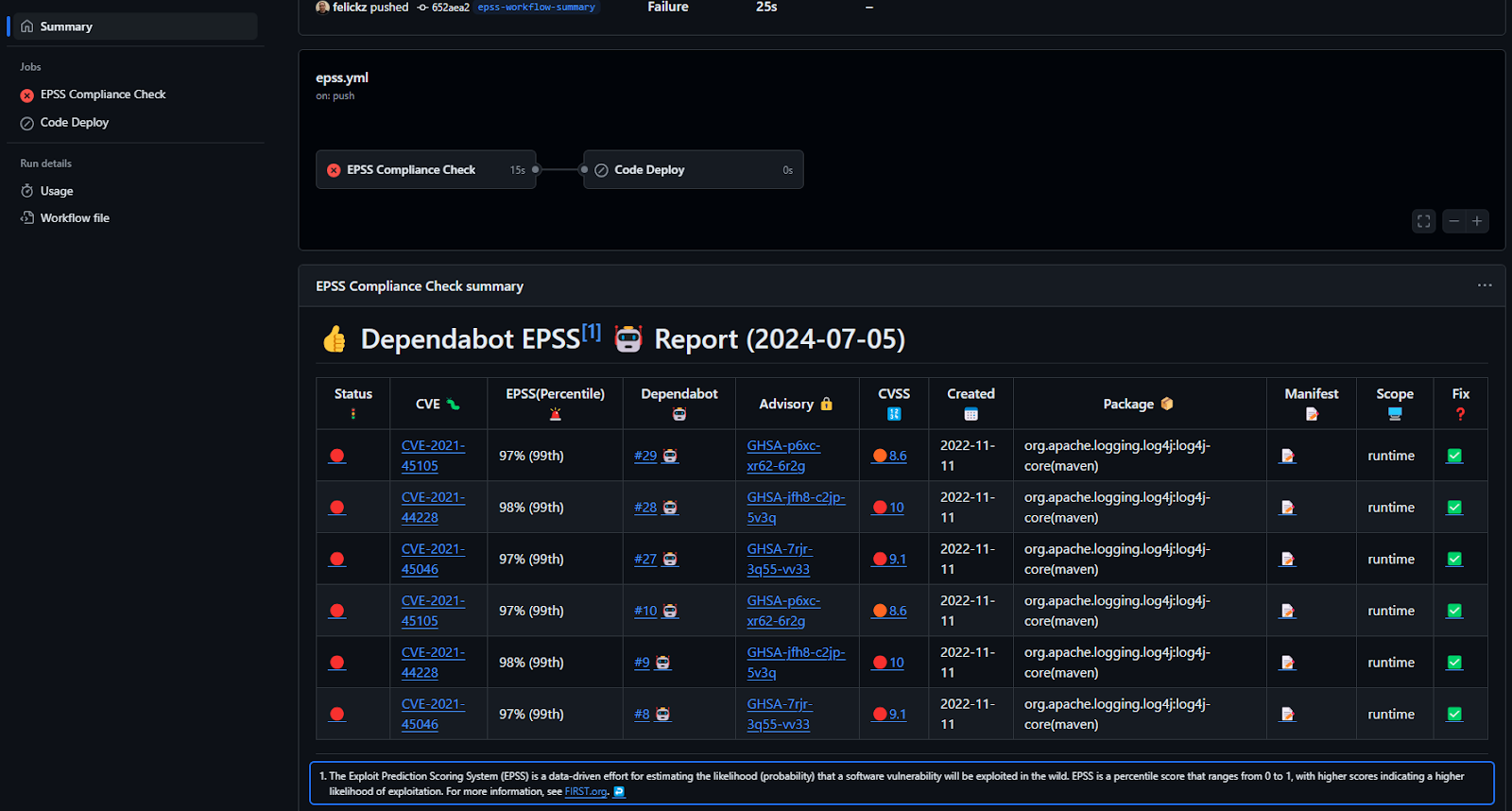Open GHSA-p6xc-xr62-6r2g advisory in #29 row
Image resolution: width=1512 pixels, height=811 pixels.
(783, 456)
